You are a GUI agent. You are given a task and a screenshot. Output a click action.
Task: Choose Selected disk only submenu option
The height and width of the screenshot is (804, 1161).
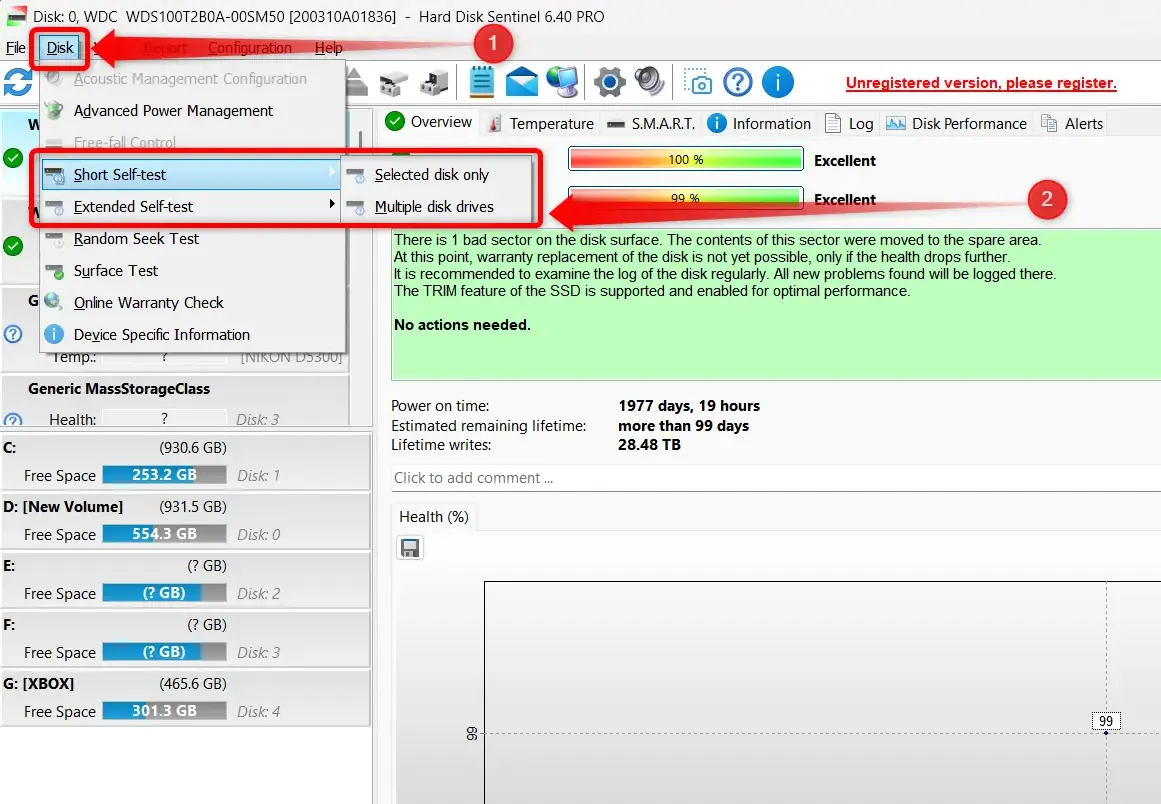pyautogui.click(x=437, y=175)
